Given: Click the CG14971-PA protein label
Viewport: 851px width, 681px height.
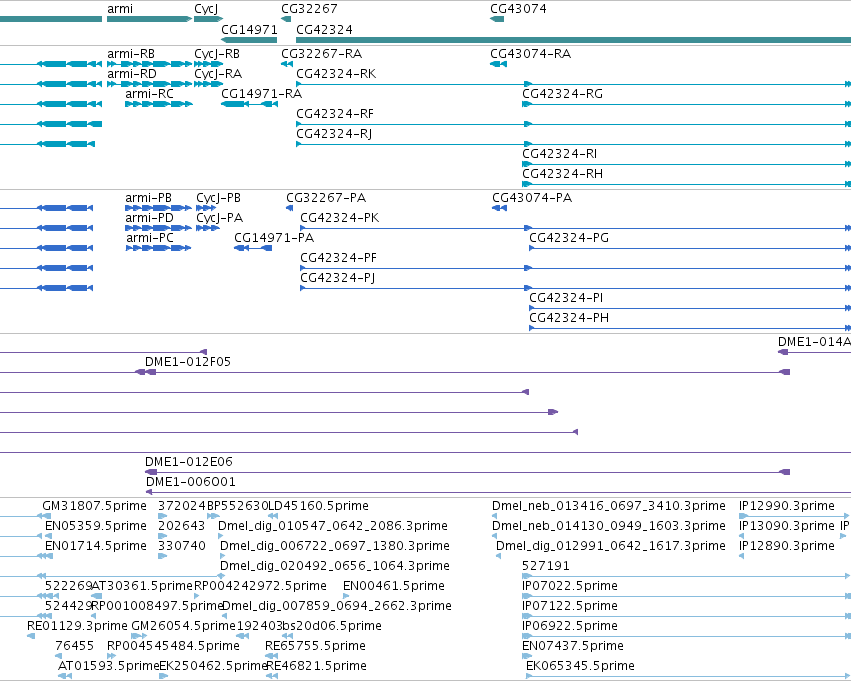Looking at the screenshot, I should (x=274, y=238).
